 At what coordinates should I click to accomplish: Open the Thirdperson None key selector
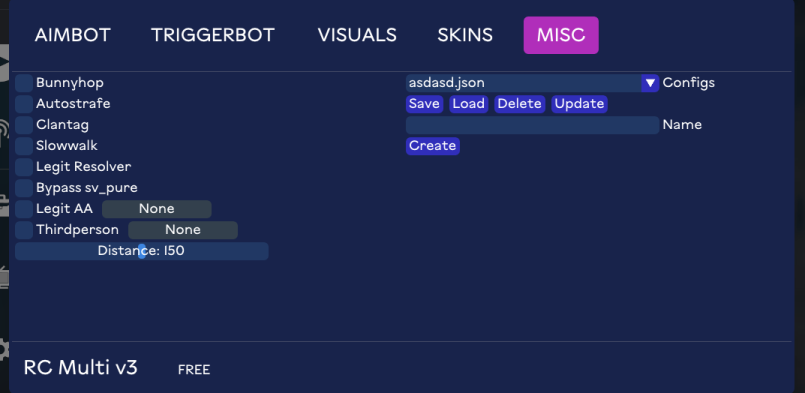[x=183, y=230]
